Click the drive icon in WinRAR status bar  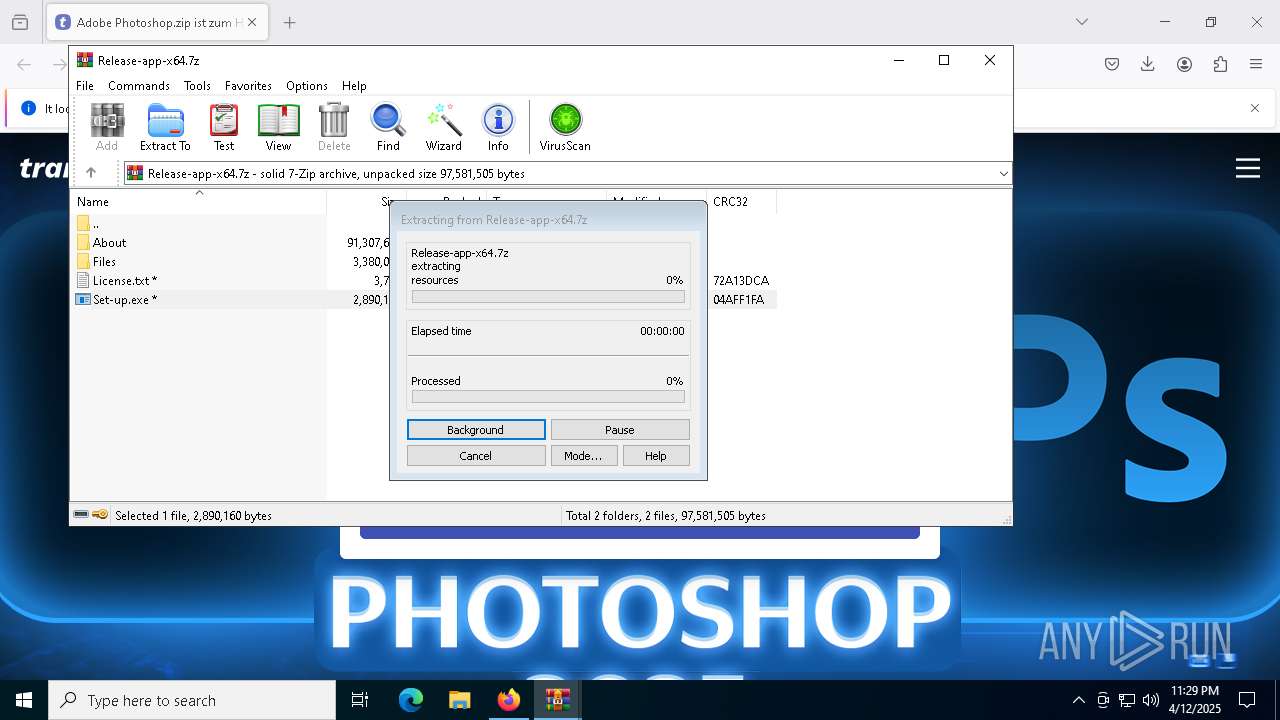[x=81, y=515]
